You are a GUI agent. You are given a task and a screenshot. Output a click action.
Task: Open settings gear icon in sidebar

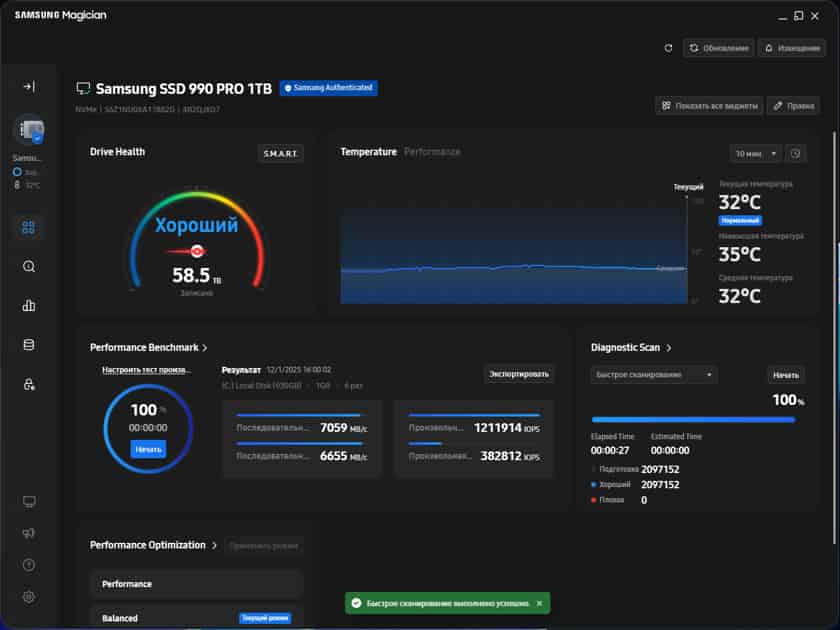29,597
